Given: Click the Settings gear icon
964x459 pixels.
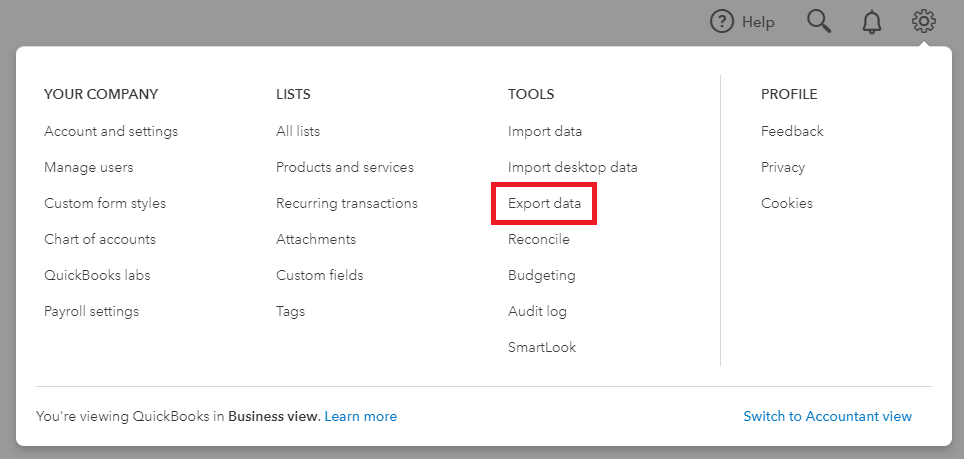Looking at the screenshot, I should [924, 22].
